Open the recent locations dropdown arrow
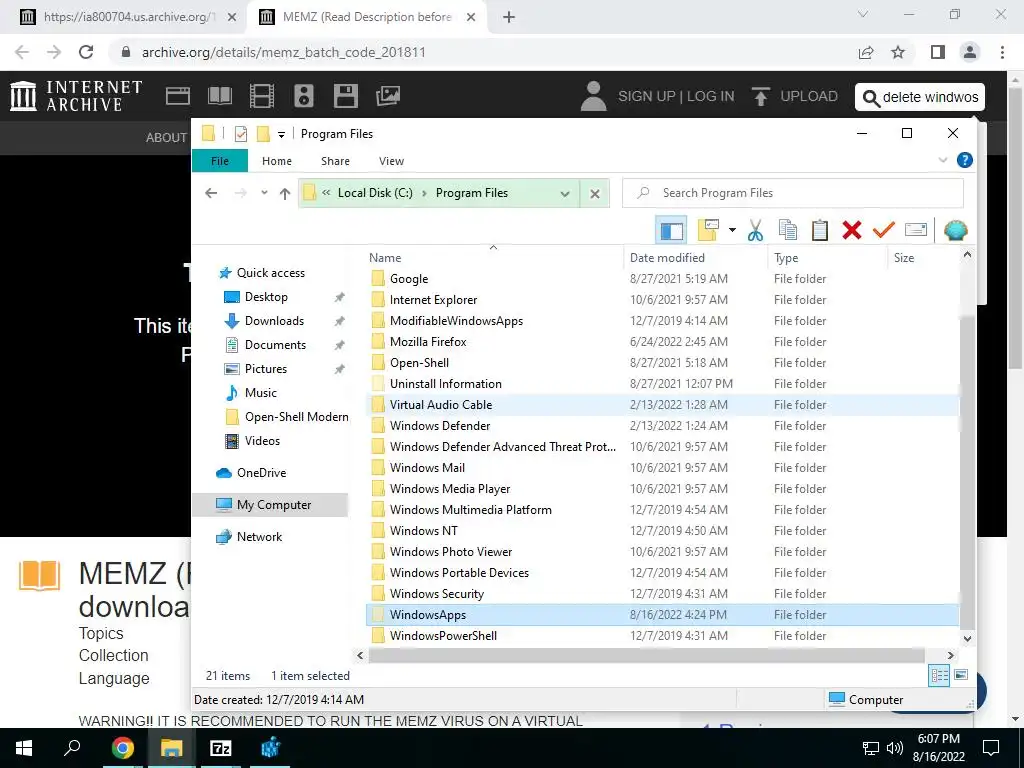This screenshot has height=768, width=1024. coord(264,193)
